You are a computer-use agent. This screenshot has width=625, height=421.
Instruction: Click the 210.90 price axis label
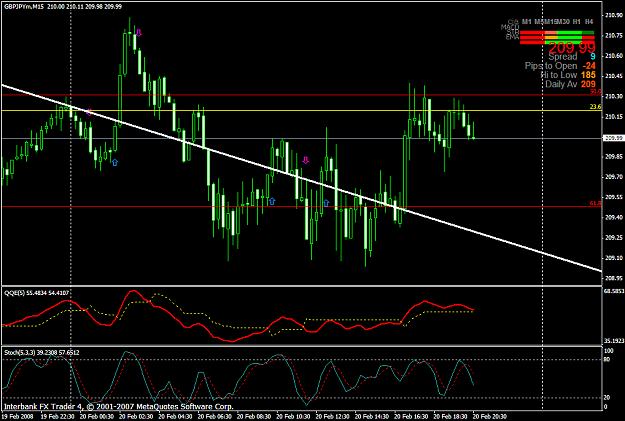tap(614, 15)
